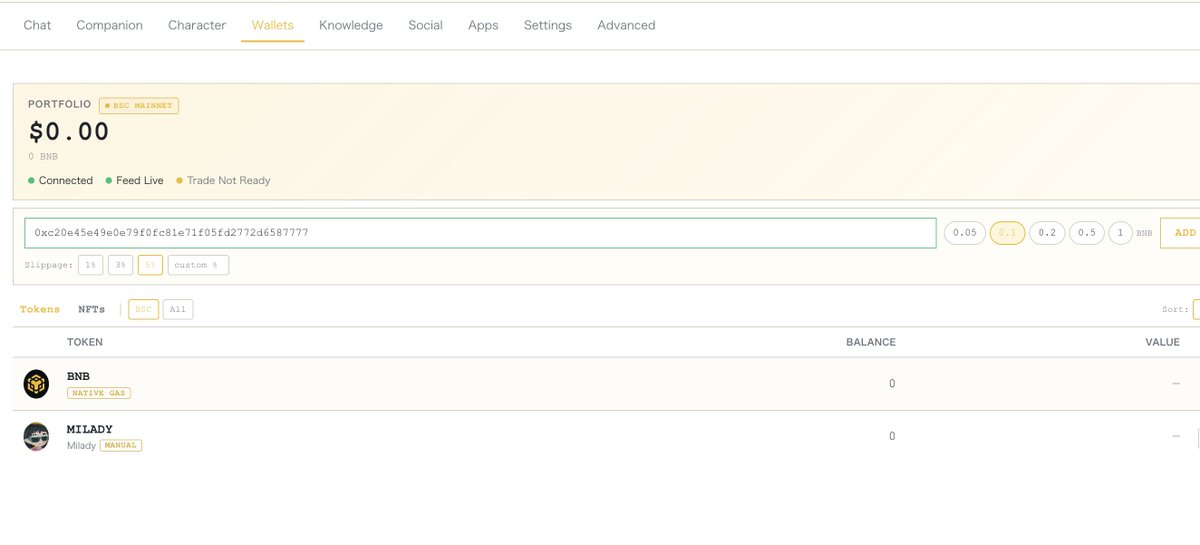
Task: Select the 0.05 BNB amount
Action: pyautogui.click(x=965, y=233)
